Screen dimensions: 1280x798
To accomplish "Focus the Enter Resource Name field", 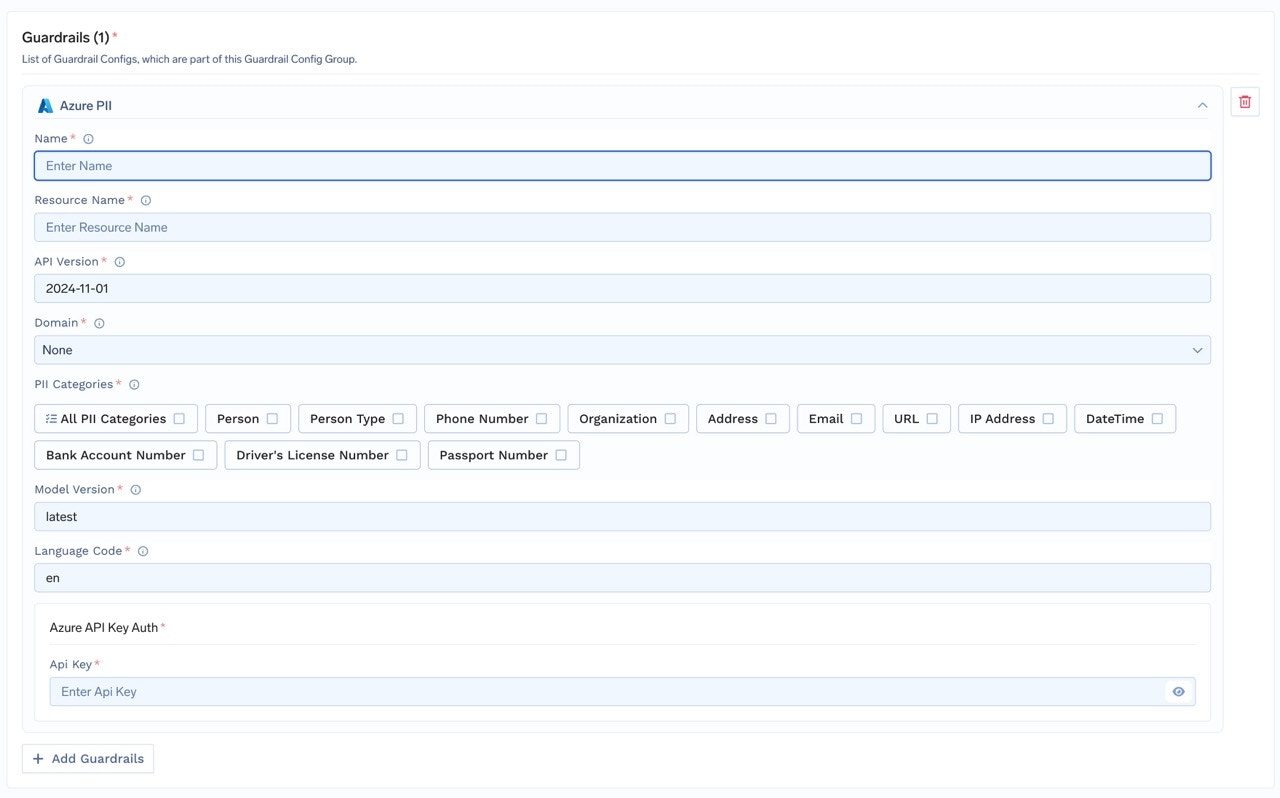I will click(622, 227).
